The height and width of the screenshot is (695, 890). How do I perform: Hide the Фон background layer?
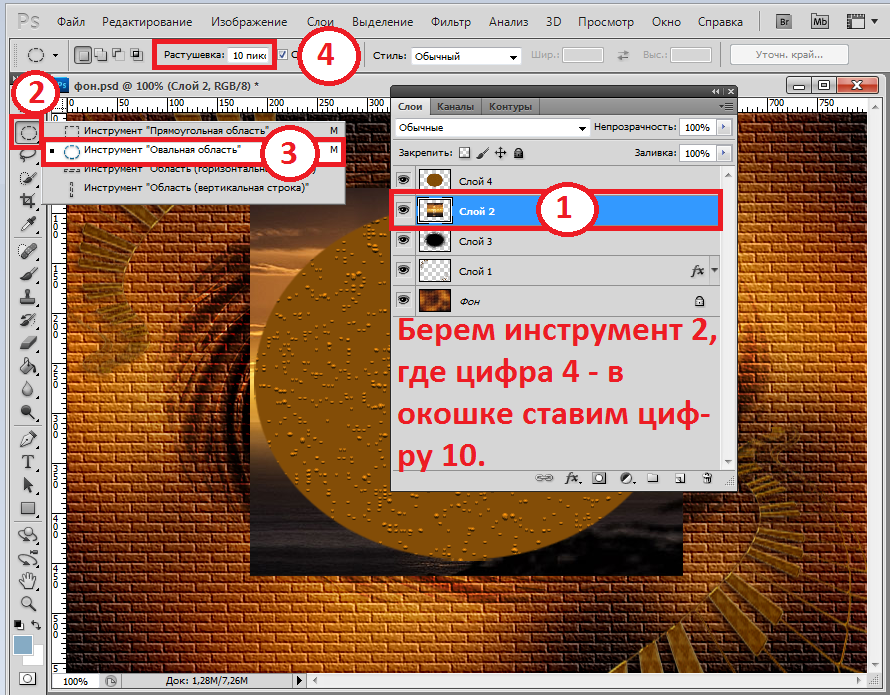pyautogui.click(x=404, y=300)
